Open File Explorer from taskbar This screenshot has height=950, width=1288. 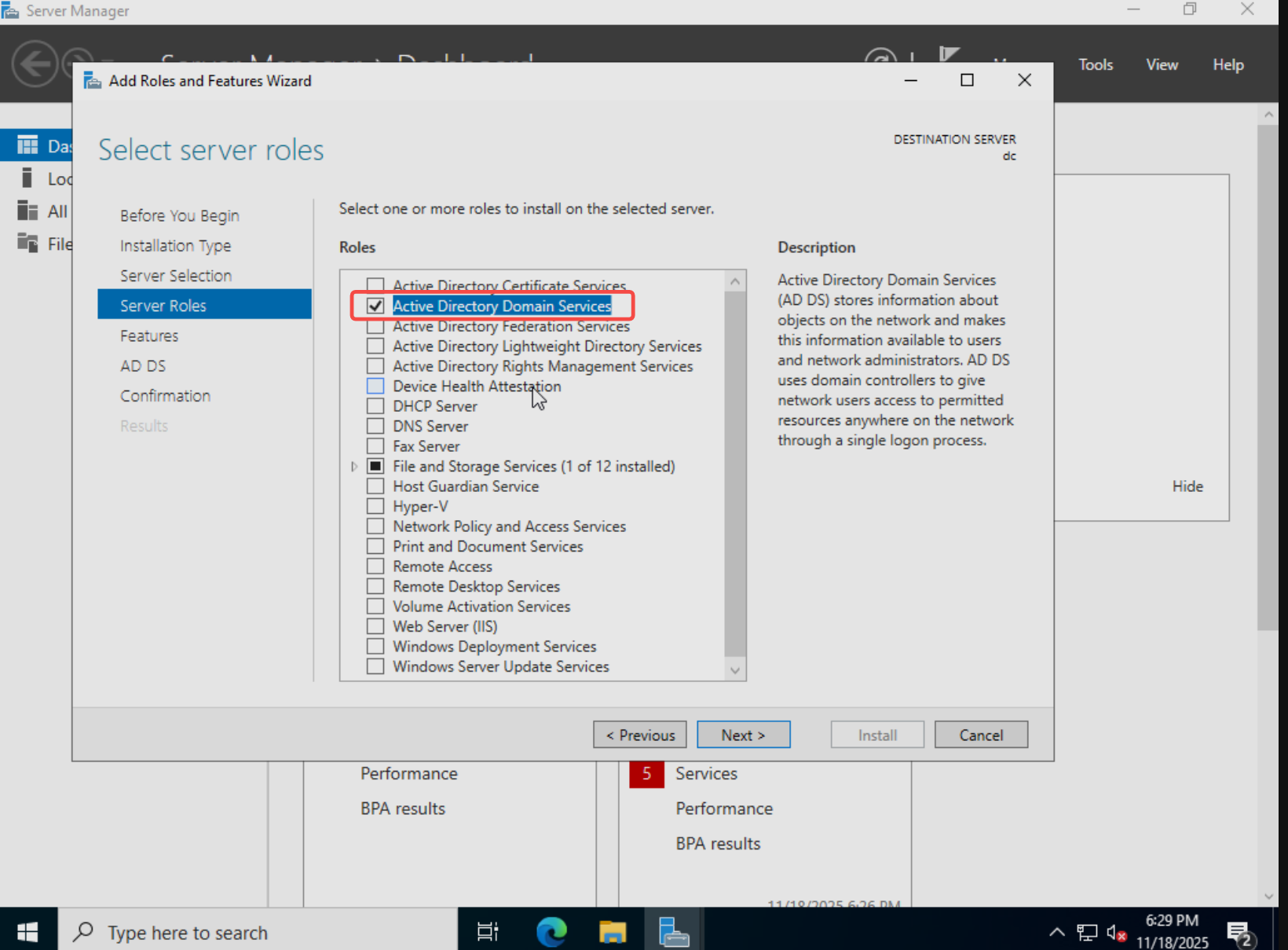tap(613, 932)
